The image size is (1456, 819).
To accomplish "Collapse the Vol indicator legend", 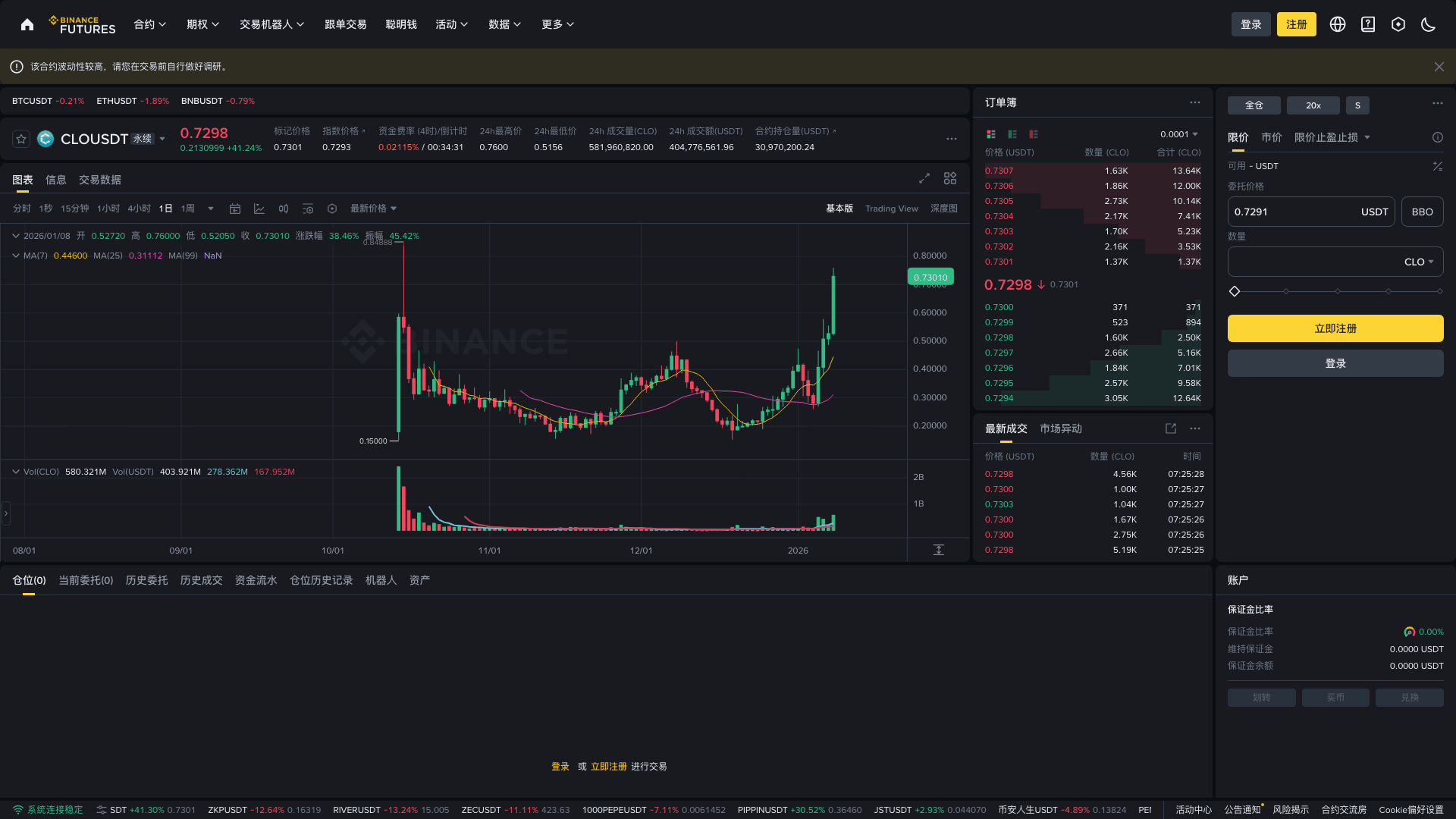I will pyautogui.click(x=16, y=472).
